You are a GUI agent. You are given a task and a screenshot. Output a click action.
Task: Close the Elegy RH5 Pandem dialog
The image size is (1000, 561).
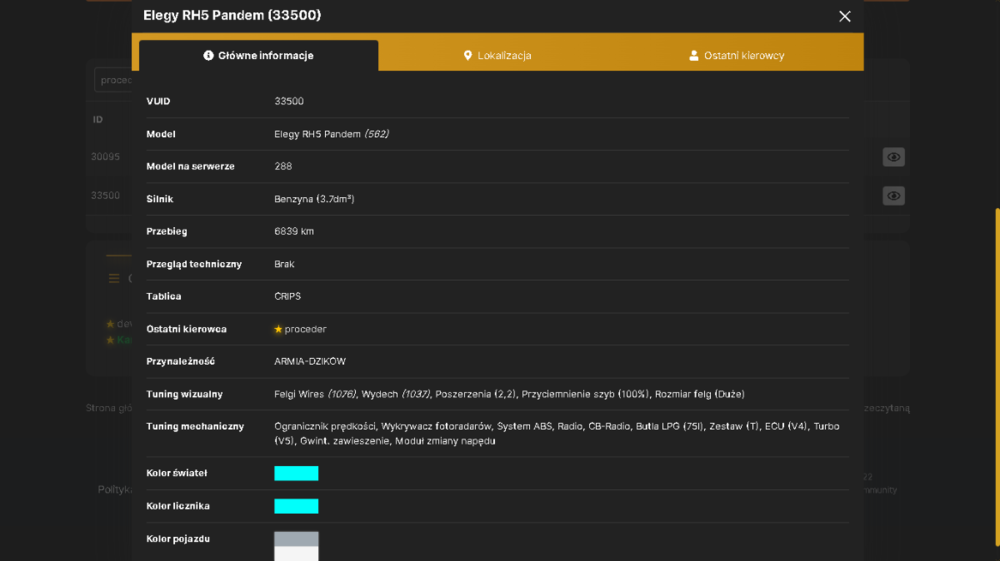pyautogui.click(x=844, y=17)
